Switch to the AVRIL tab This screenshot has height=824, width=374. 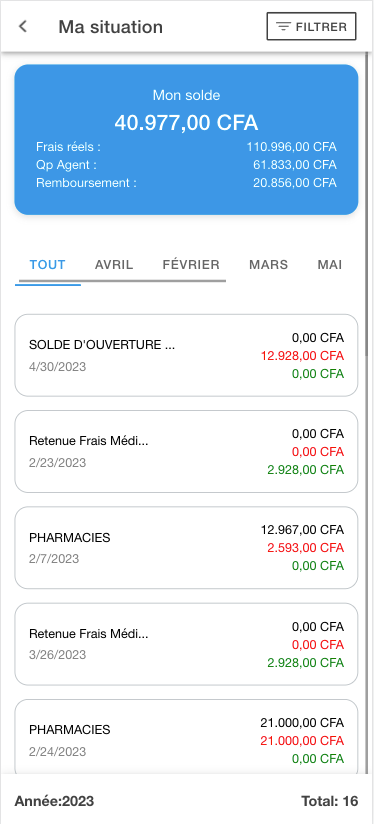(114, 264)
